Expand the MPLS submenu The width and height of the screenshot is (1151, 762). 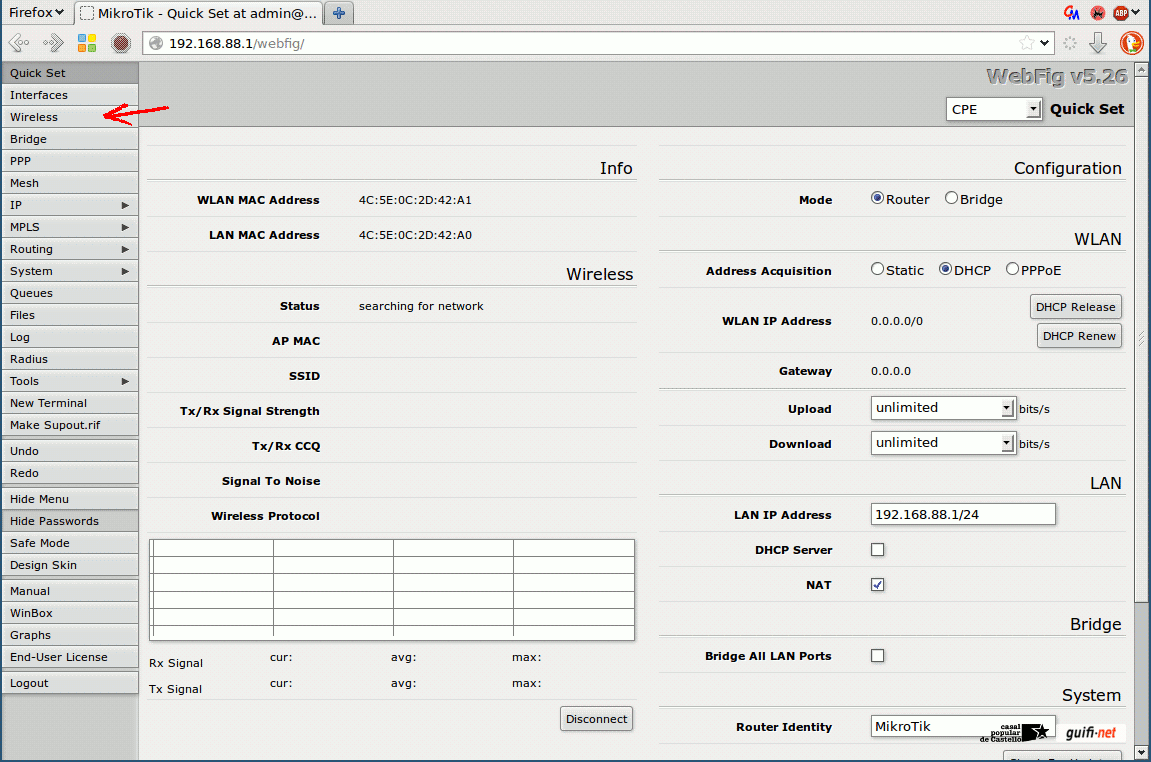[x=69, y=227]
